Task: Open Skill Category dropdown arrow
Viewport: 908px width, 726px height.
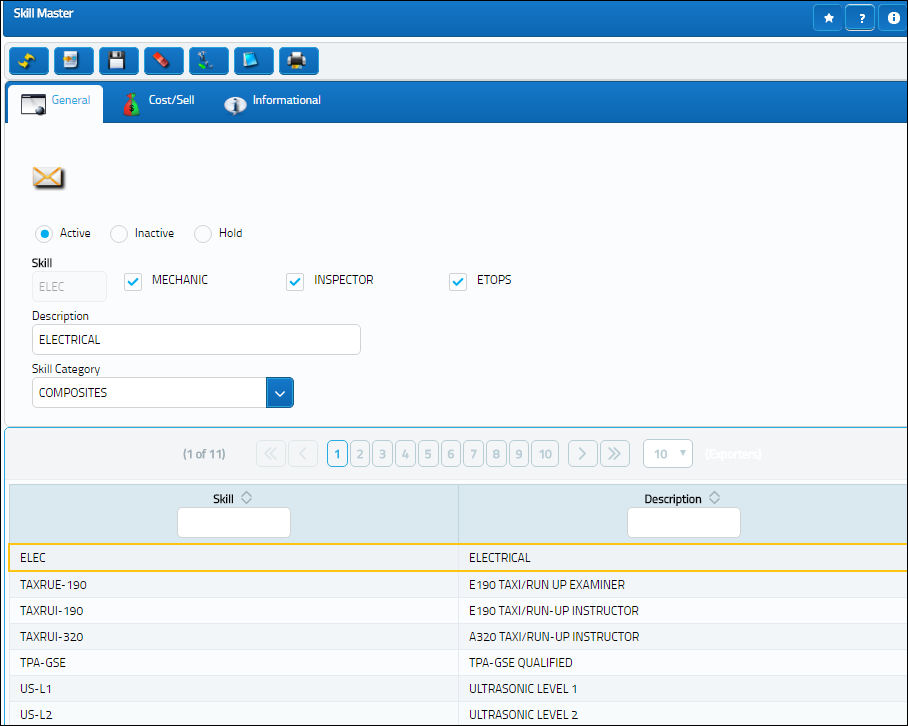Action: 280,393
